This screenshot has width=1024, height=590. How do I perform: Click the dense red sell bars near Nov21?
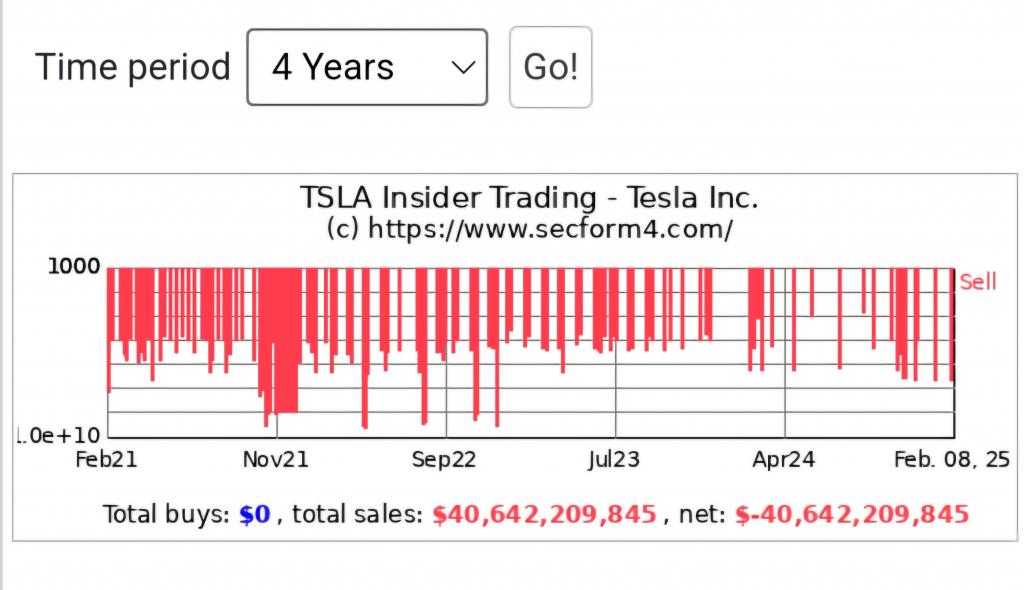click(x=280, y=340)
